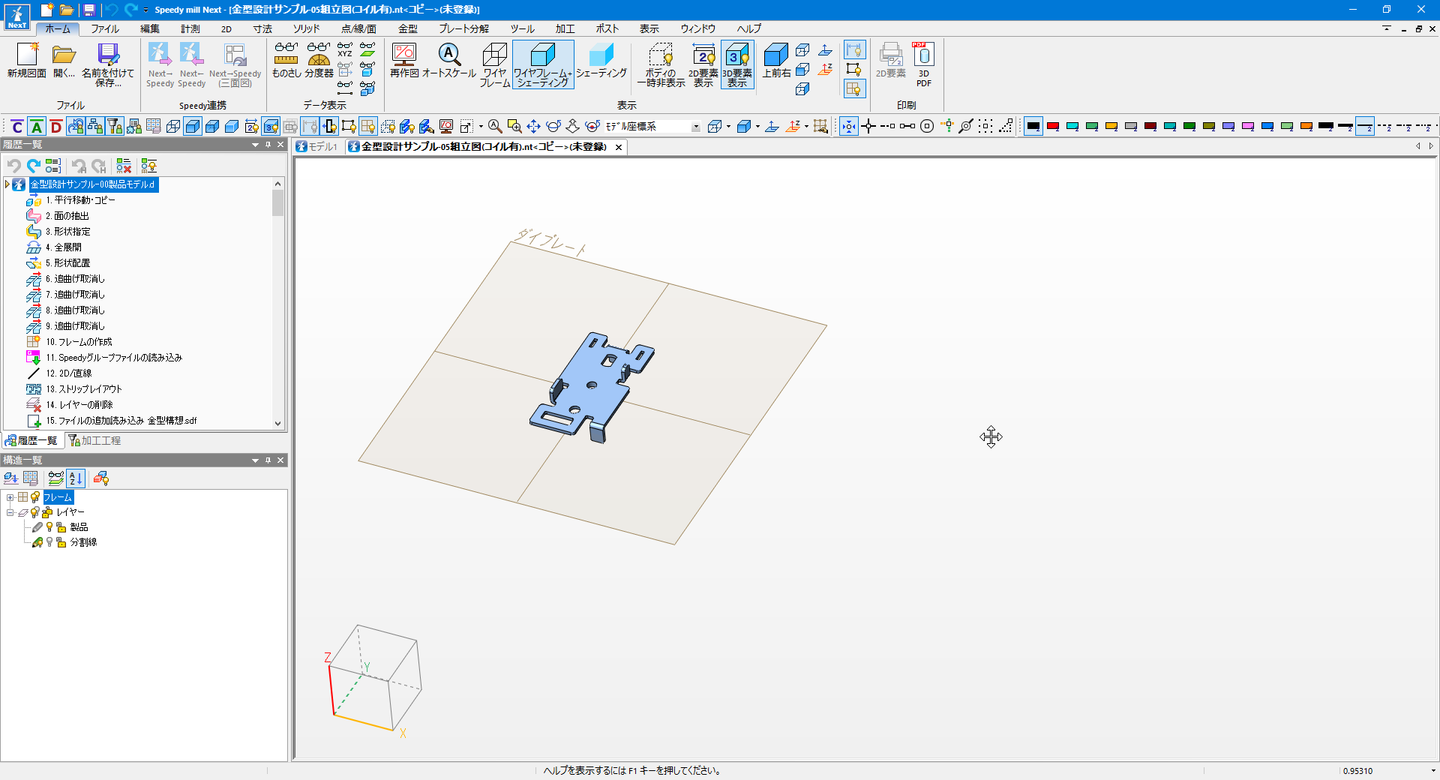Open the モデル座標系 coordinate dropdown

(696, 127)
